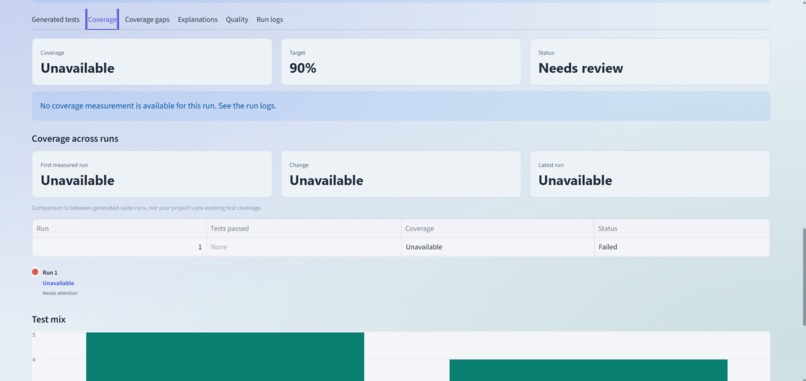Click run number 1 table cell
This screenshot has width=806, height=381.
(119, 247)
